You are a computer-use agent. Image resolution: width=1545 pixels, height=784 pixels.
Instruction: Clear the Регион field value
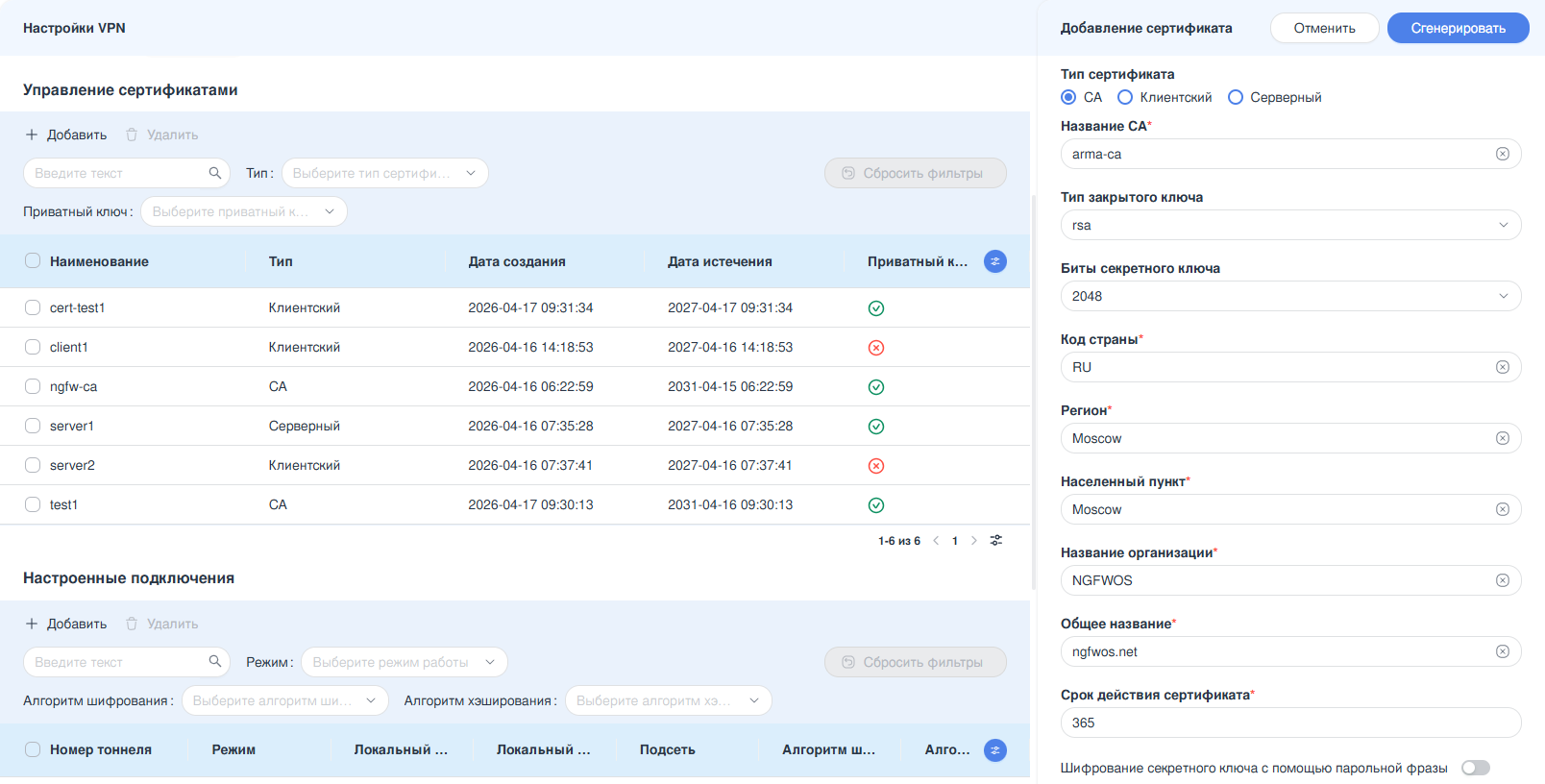click(1503, 438)
